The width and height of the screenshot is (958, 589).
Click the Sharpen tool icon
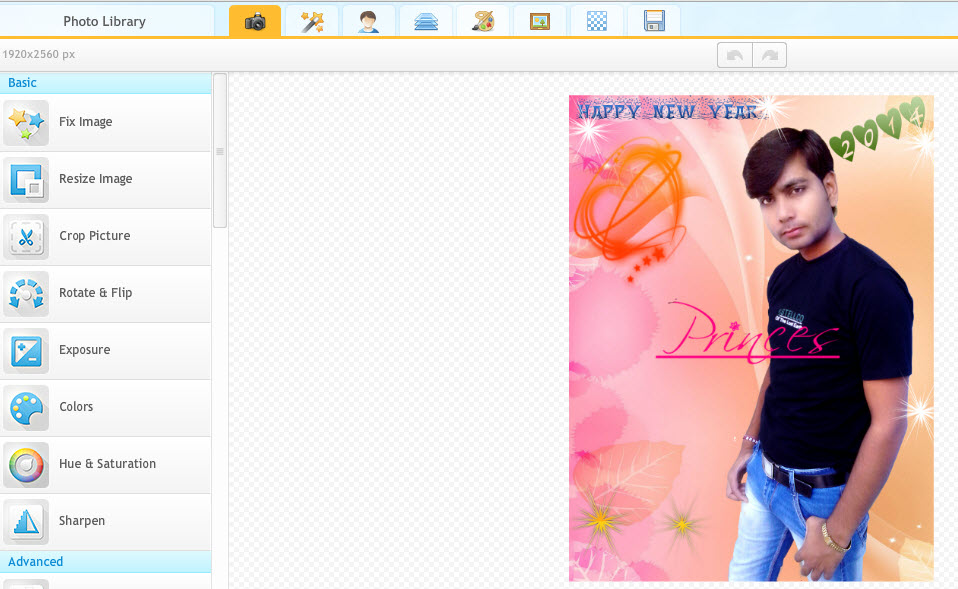click(x=26, y=522)
